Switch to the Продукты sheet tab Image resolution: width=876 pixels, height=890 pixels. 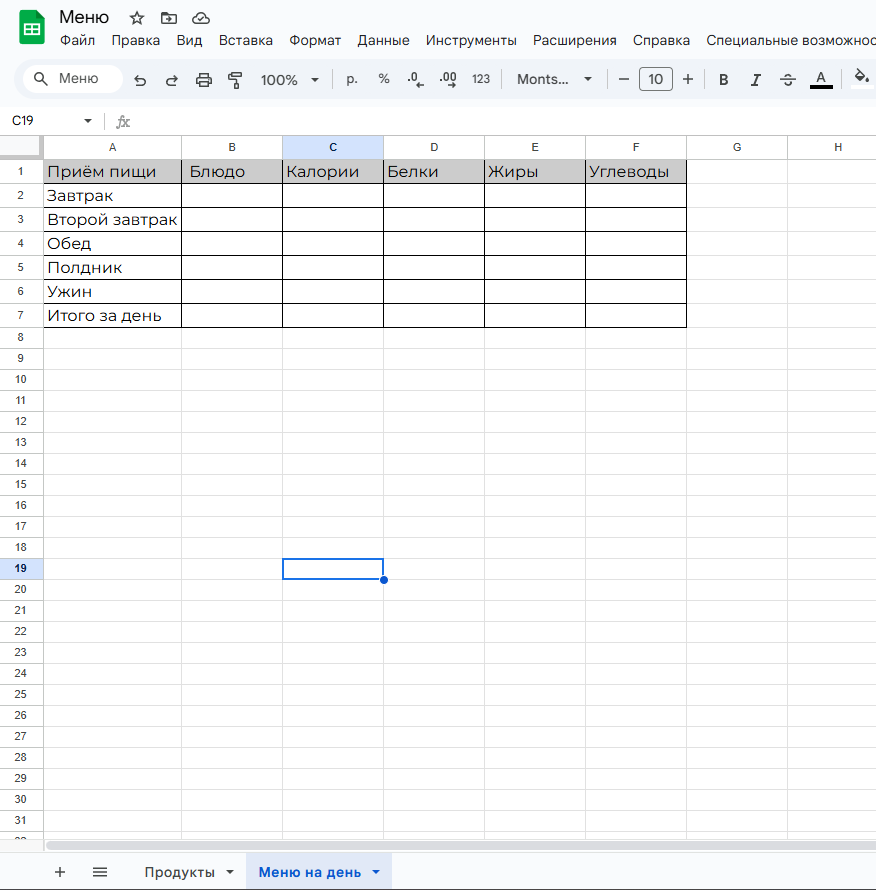179,872
